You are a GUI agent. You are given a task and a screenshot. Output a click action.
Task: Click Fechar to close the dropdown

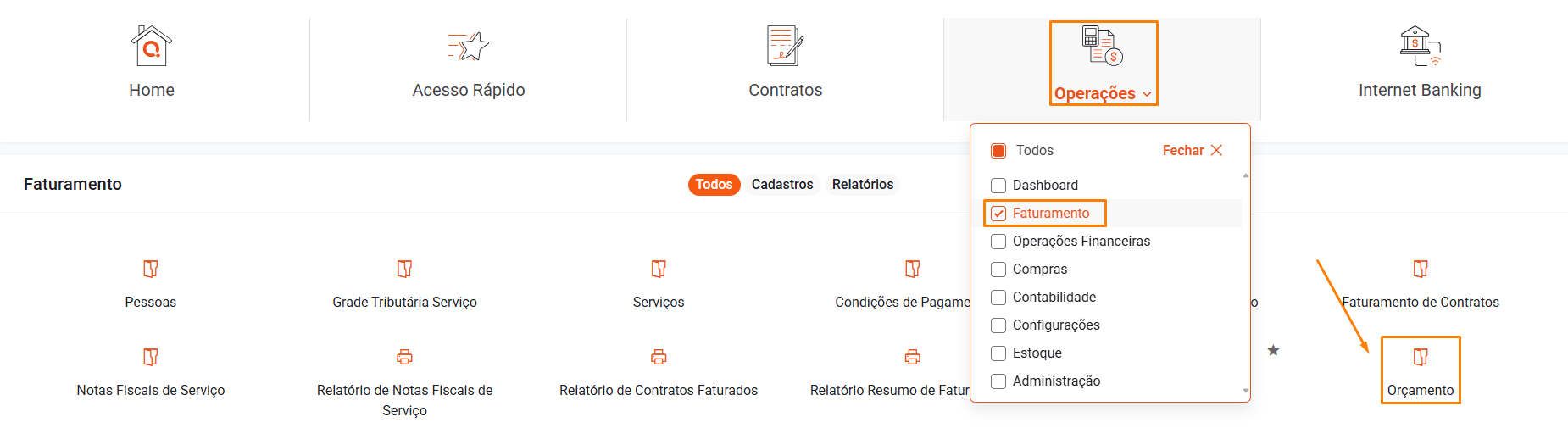pos(1192,151)
